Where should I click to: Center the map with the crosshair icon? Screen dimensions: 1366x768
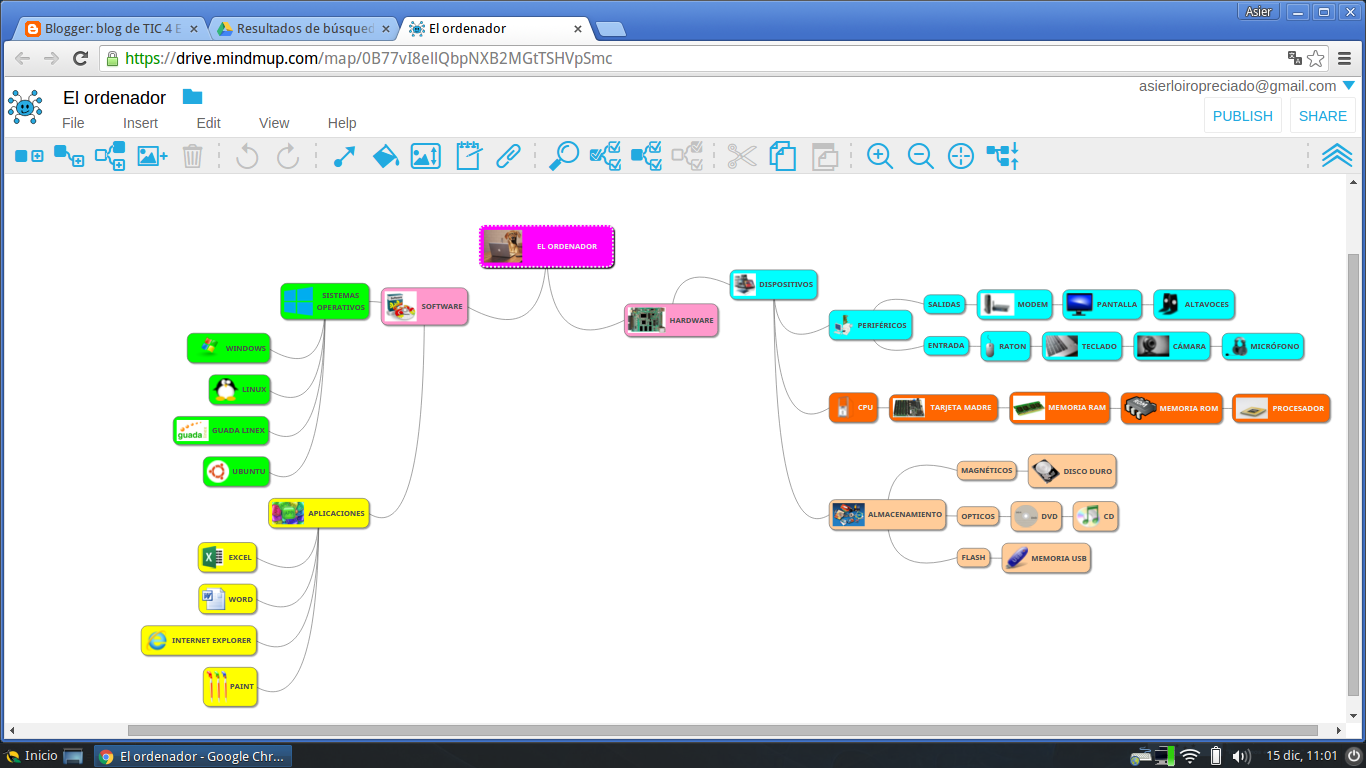960,156
